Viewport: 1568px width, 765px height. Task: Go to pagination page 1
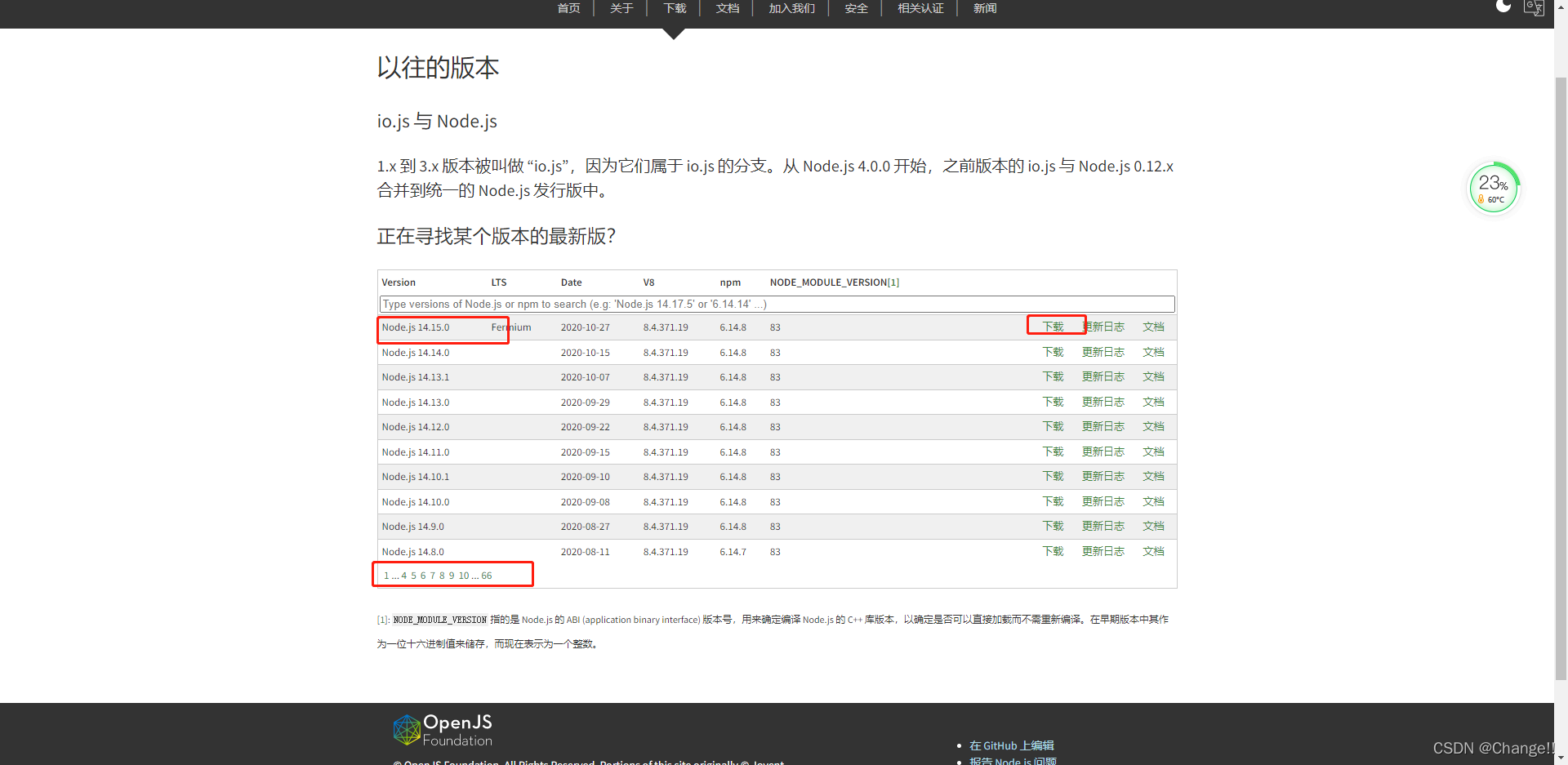[x=386, y=576]
